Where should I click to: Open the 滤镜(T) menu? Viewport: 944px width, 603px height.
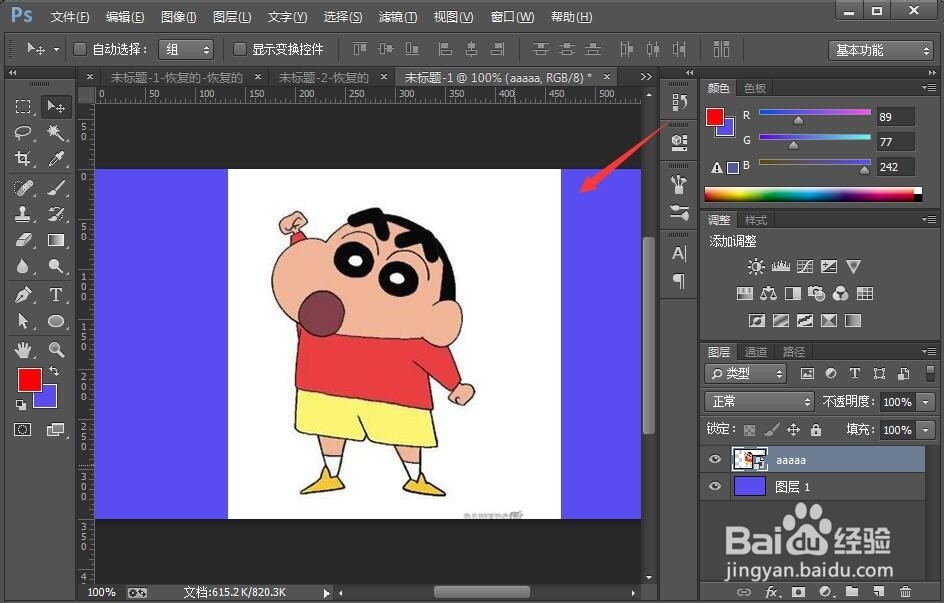[397, 17]
